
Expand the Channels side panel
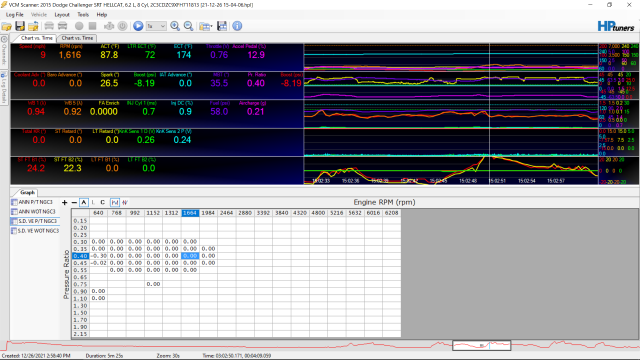coord(4,51)
